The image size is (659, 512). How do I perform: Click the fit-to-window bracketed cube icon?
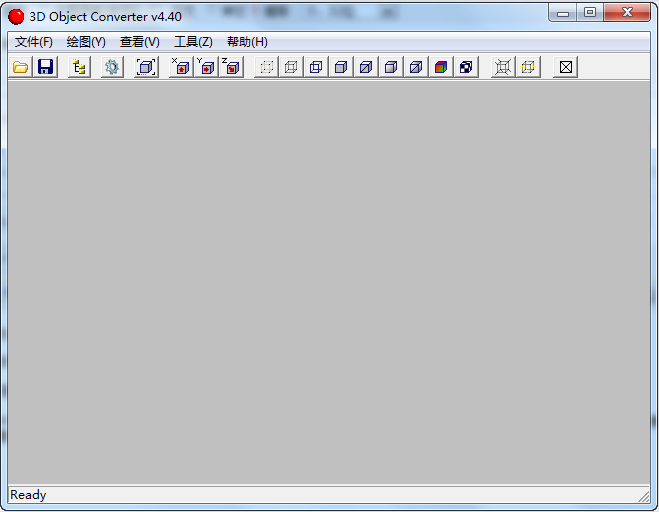pos(146,67)
